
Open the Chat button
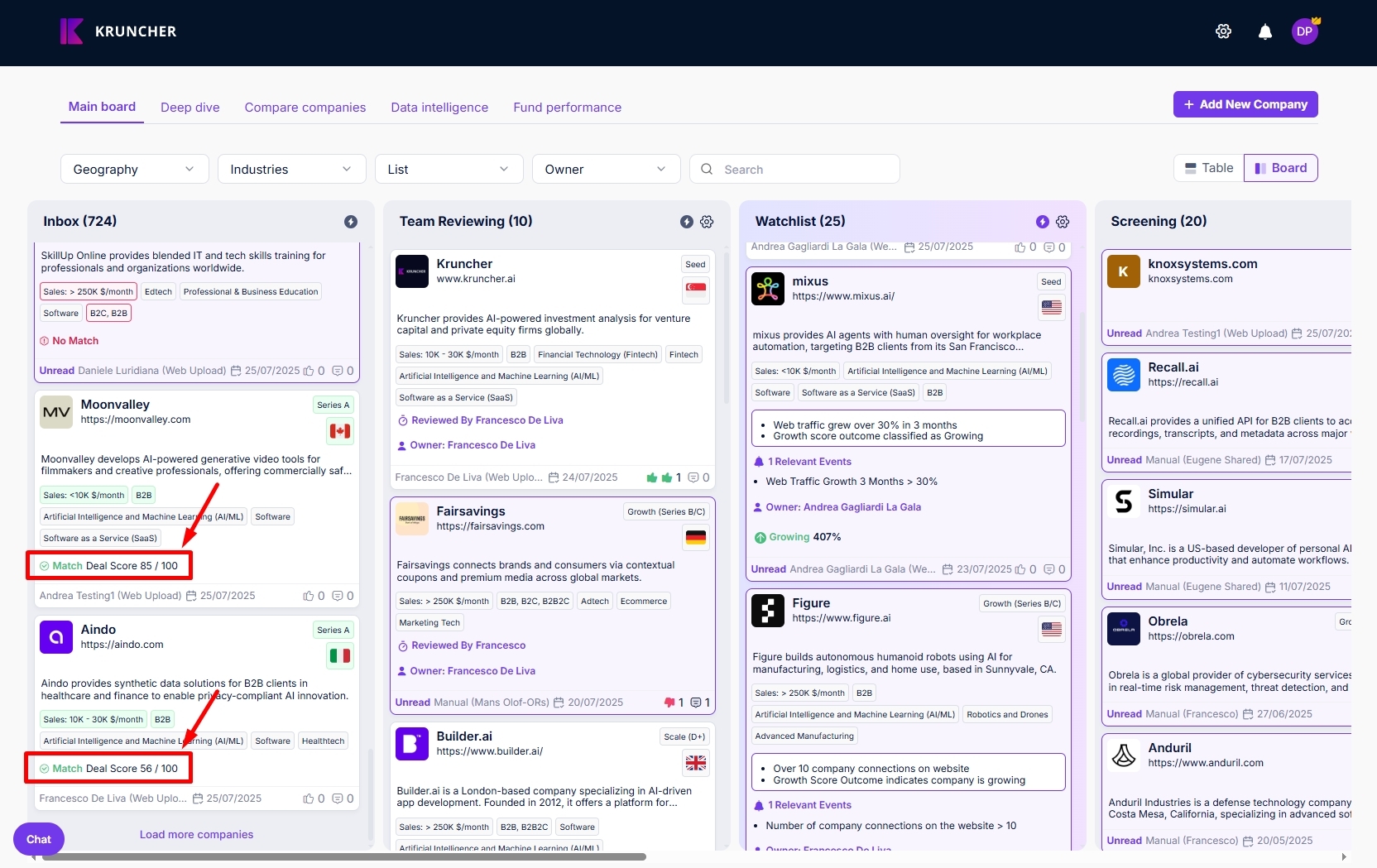point(39,839)
